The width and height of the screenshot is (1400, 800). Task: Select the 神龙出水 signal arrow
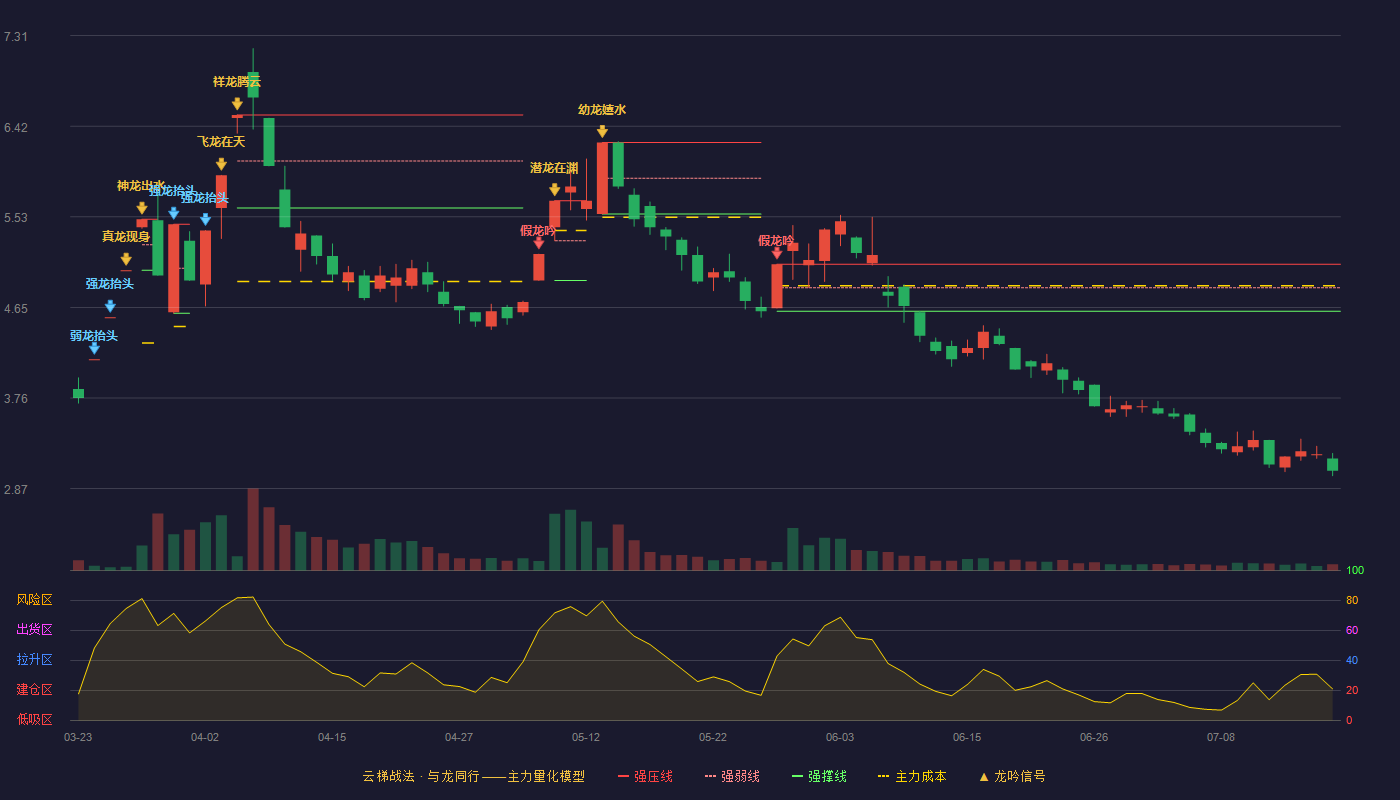tap(142, 208)
